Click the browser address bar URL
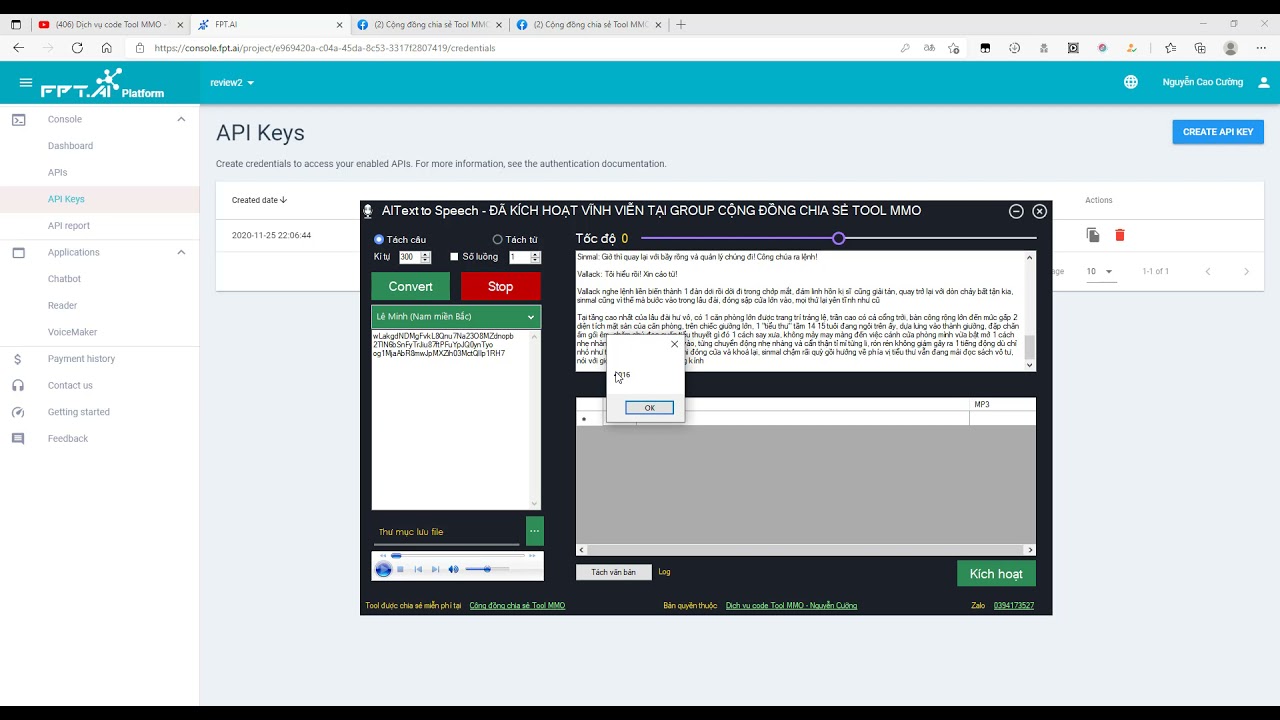Image resolution: width=1280 pixels, height=720 pixels. tap(325, 47)
